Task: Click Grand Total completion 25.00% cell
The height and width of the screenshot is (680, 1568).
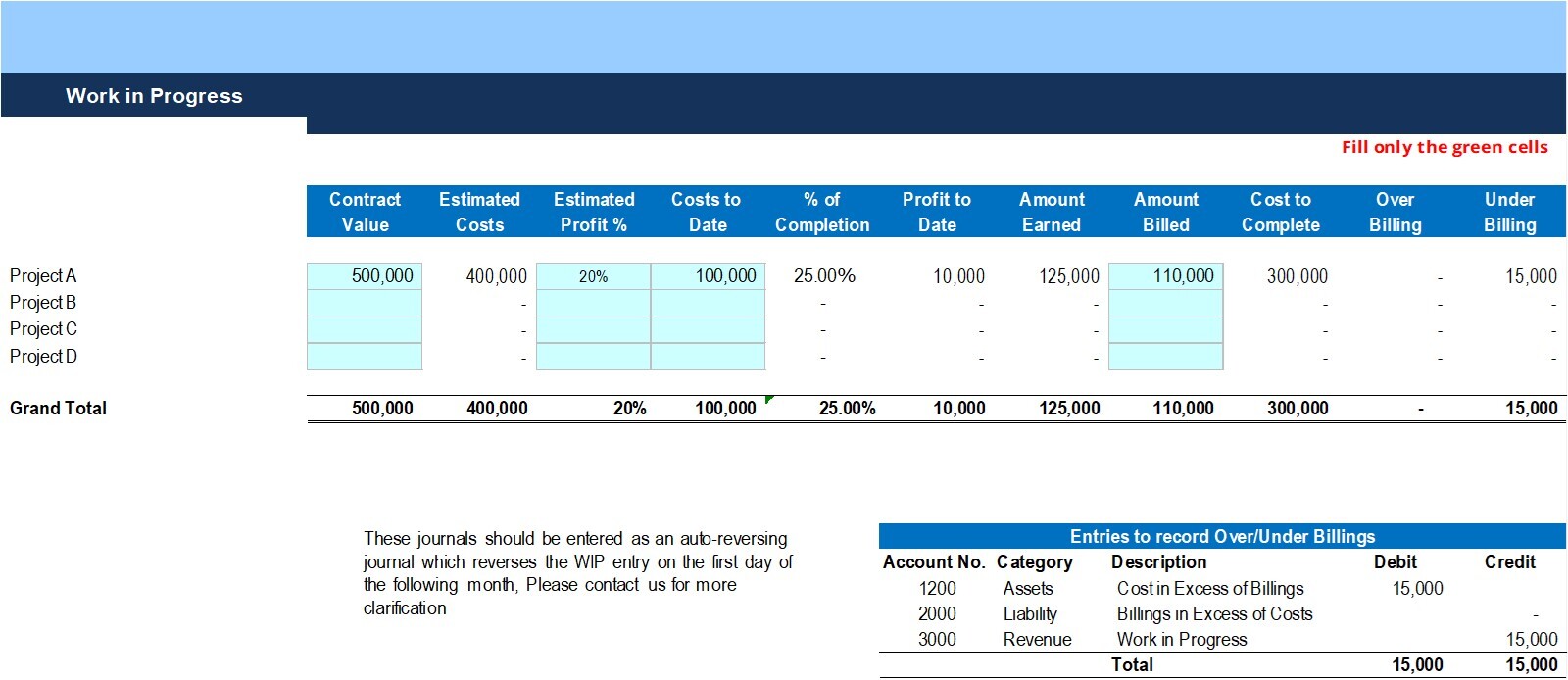Action: (x=847, y=409)
